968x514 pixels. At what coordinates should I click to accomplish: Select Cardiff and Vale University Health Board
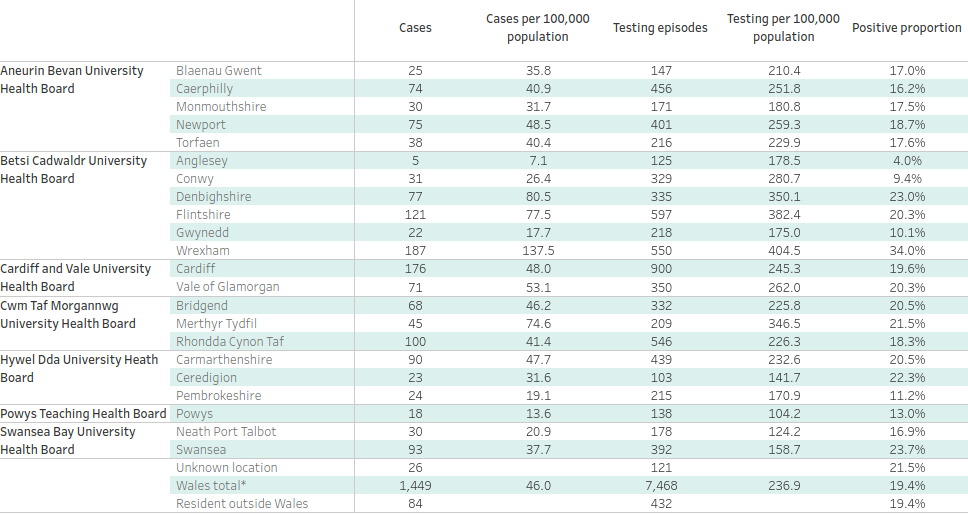(75, 278)
